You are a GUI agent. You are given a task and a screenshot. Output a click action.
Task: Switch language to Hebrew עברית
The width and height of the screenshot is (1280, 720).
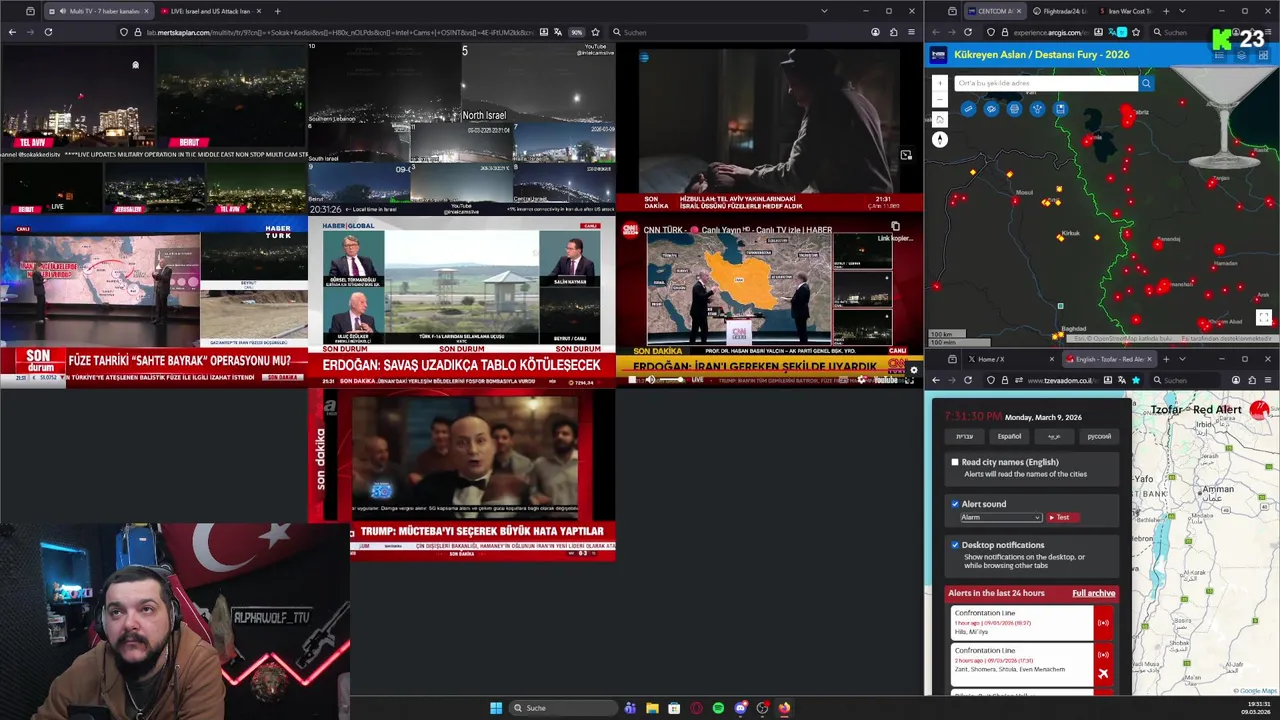pyautogui.click(x=964, y=436)
